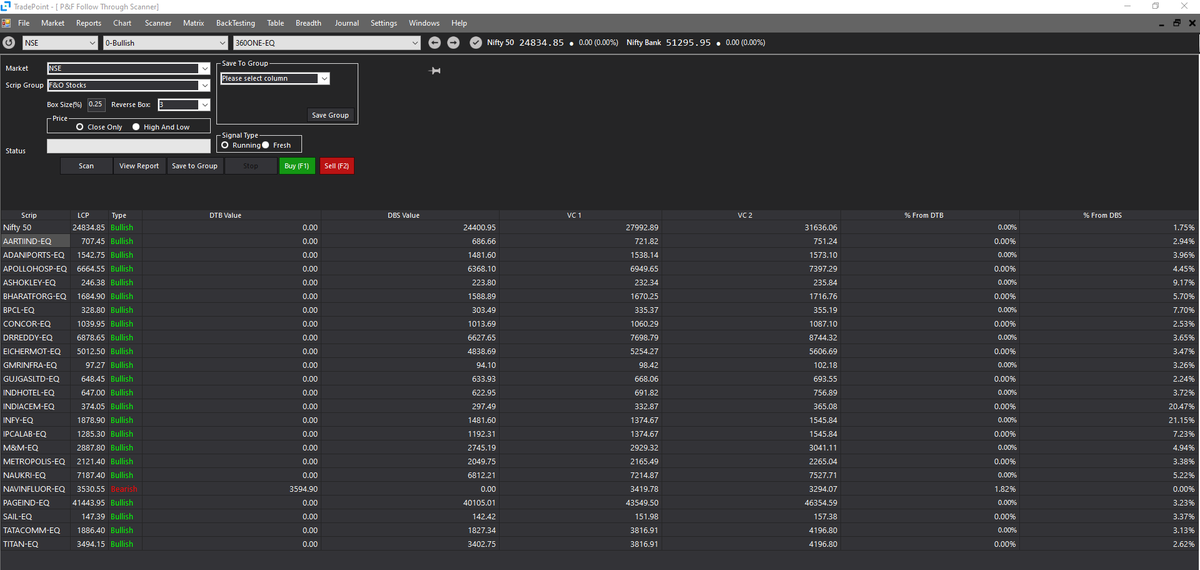Click the Save to Group button
The width and height of the screenshot is (1200, 570).
coord(194,165)
